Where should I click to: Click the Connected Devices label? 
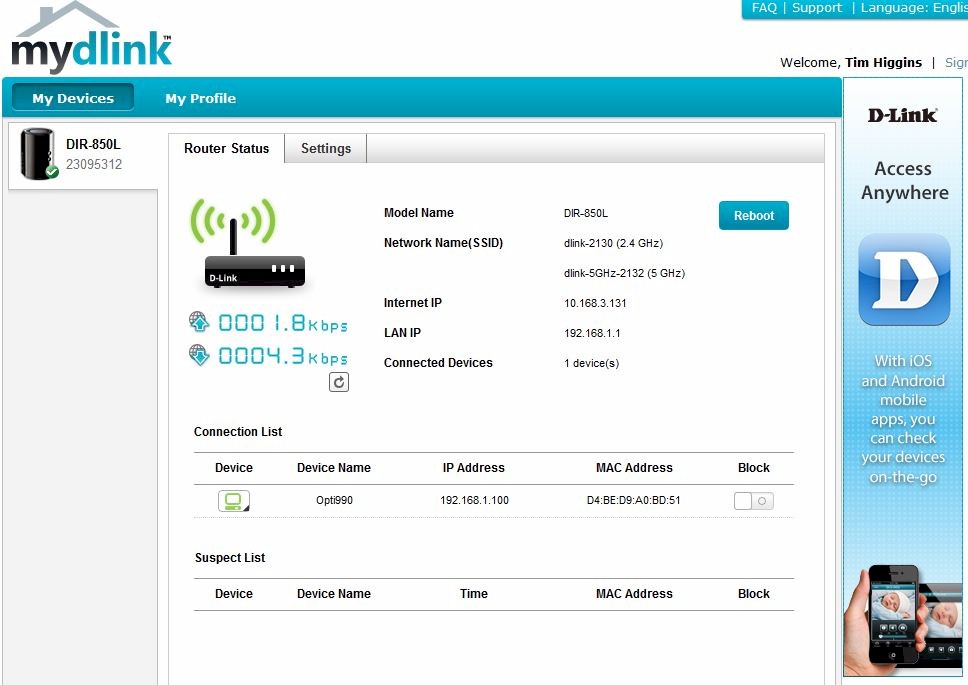[x=438, y=363]
